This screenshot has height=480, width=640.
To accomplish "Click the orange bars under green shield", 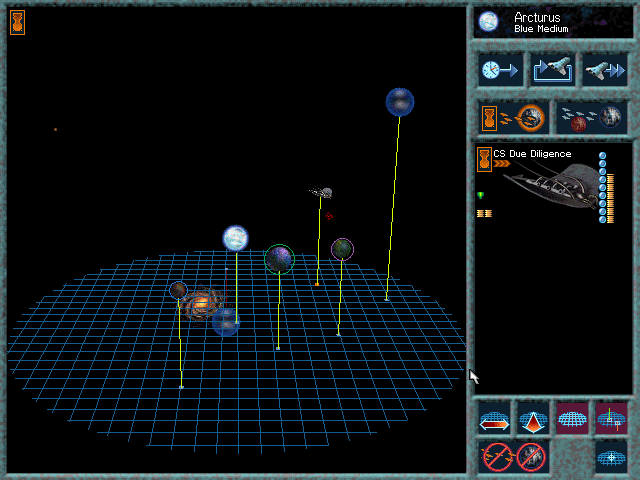I will point(484,213).
